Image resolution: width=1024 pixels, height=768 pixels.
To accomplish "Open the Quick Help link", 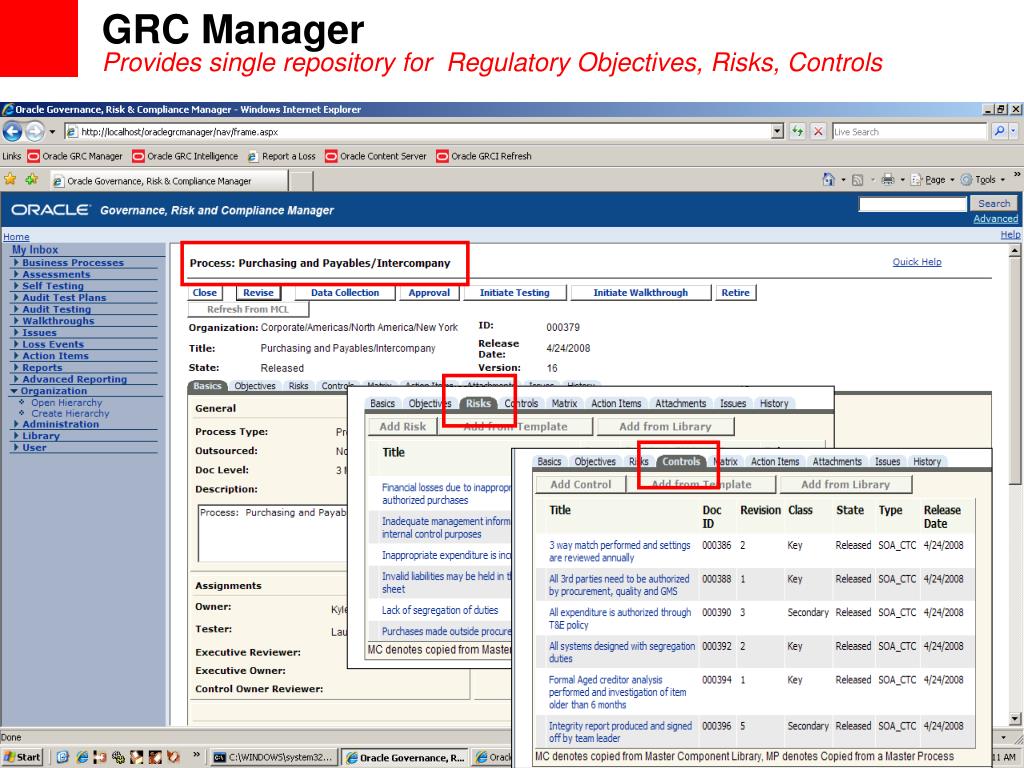I will [917, 262].
